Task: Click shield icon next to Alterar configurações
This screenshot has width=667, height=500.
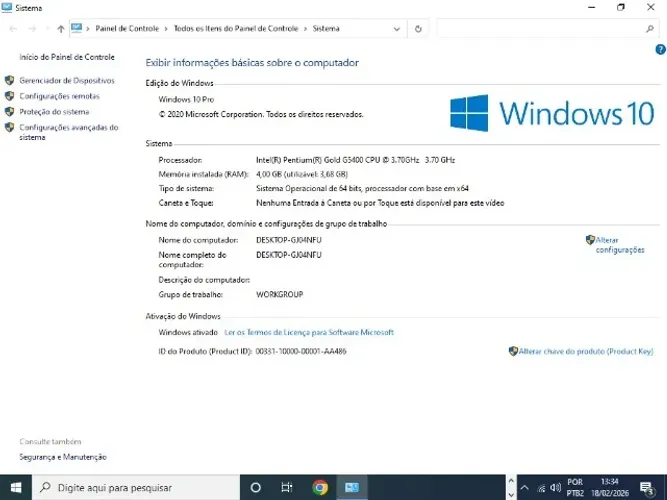Action: click(590, 240)
